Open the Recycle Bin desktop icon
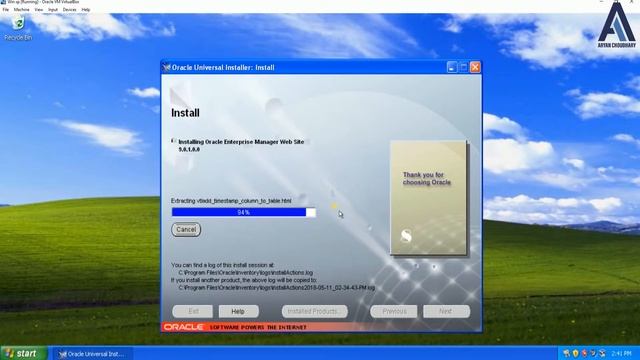This screenshot has height=360, width=640. point(18,28)
